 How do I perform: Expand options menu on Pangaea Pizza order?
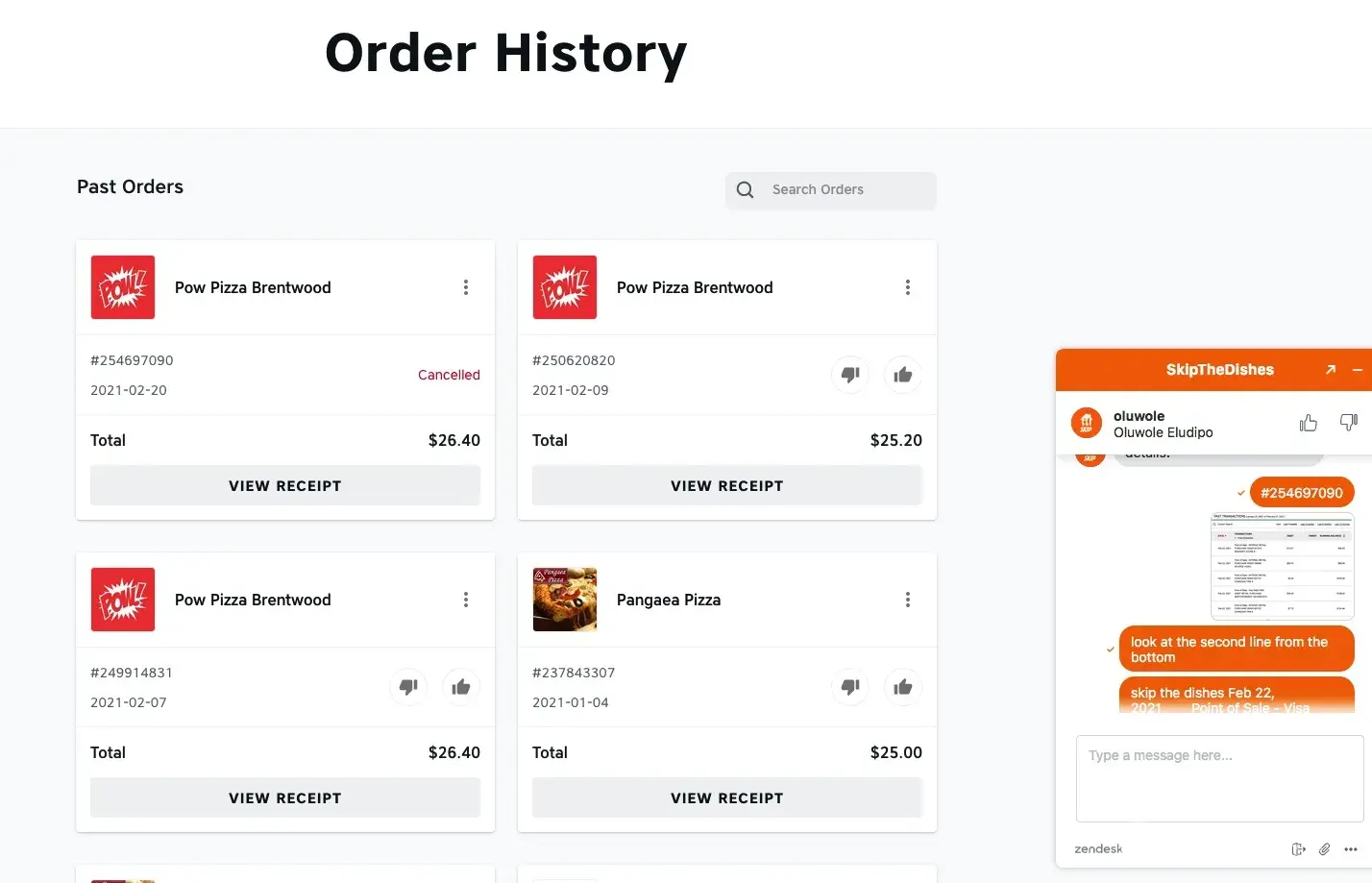(908, 600)
